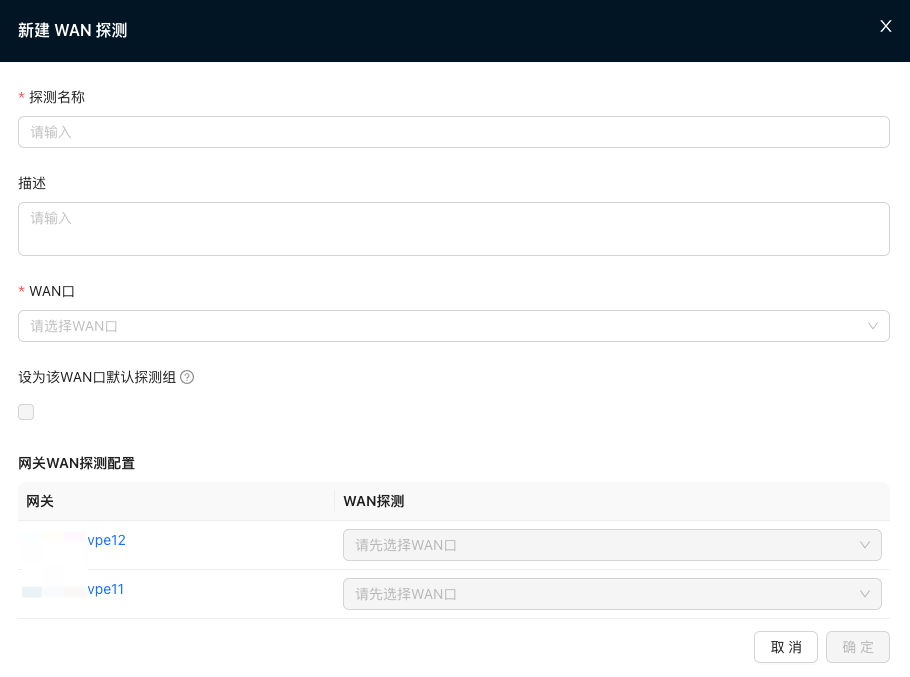Focus the 探测名称 input field

point(453,132)
